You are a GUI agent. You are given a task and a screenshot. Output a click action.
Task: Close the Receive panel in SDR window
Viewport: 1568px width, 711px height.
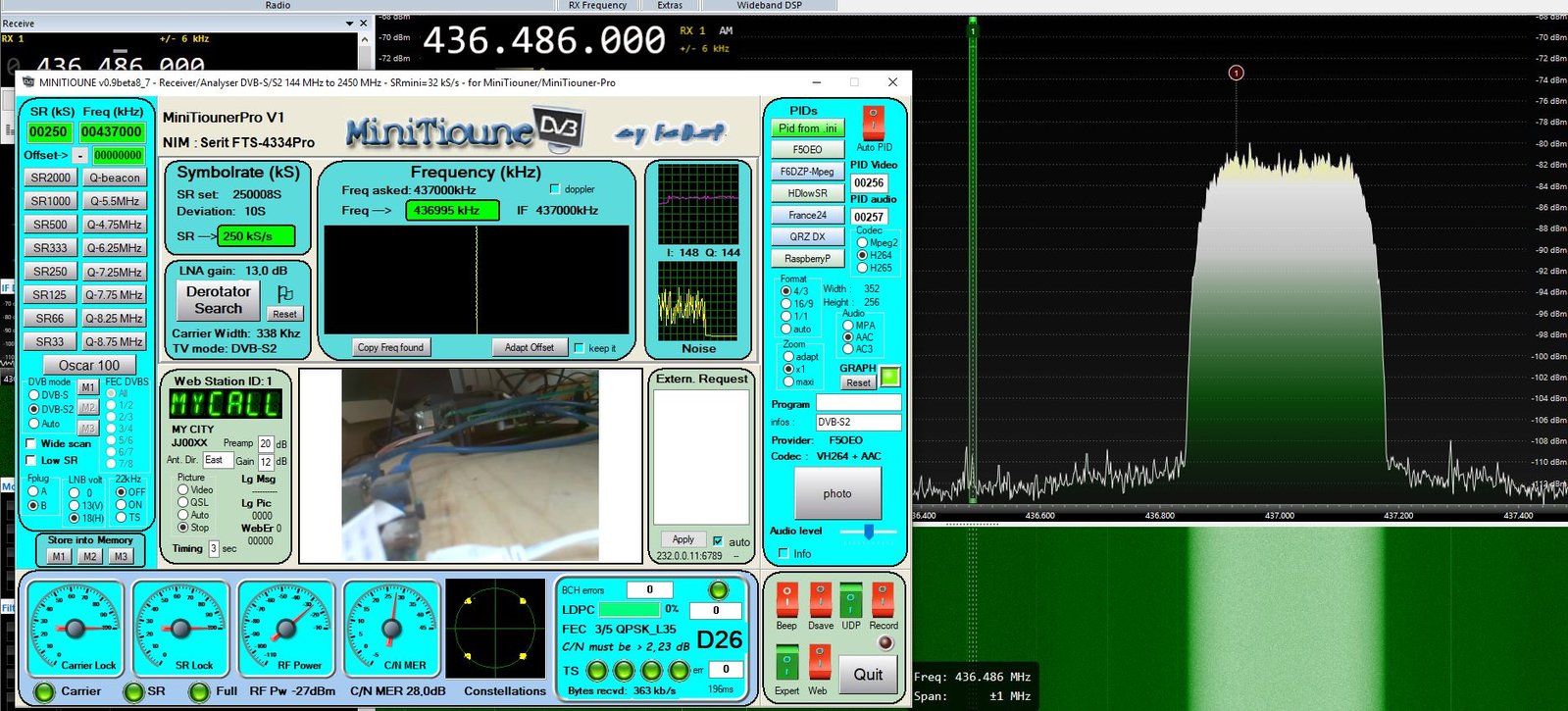tap(364, 24)
